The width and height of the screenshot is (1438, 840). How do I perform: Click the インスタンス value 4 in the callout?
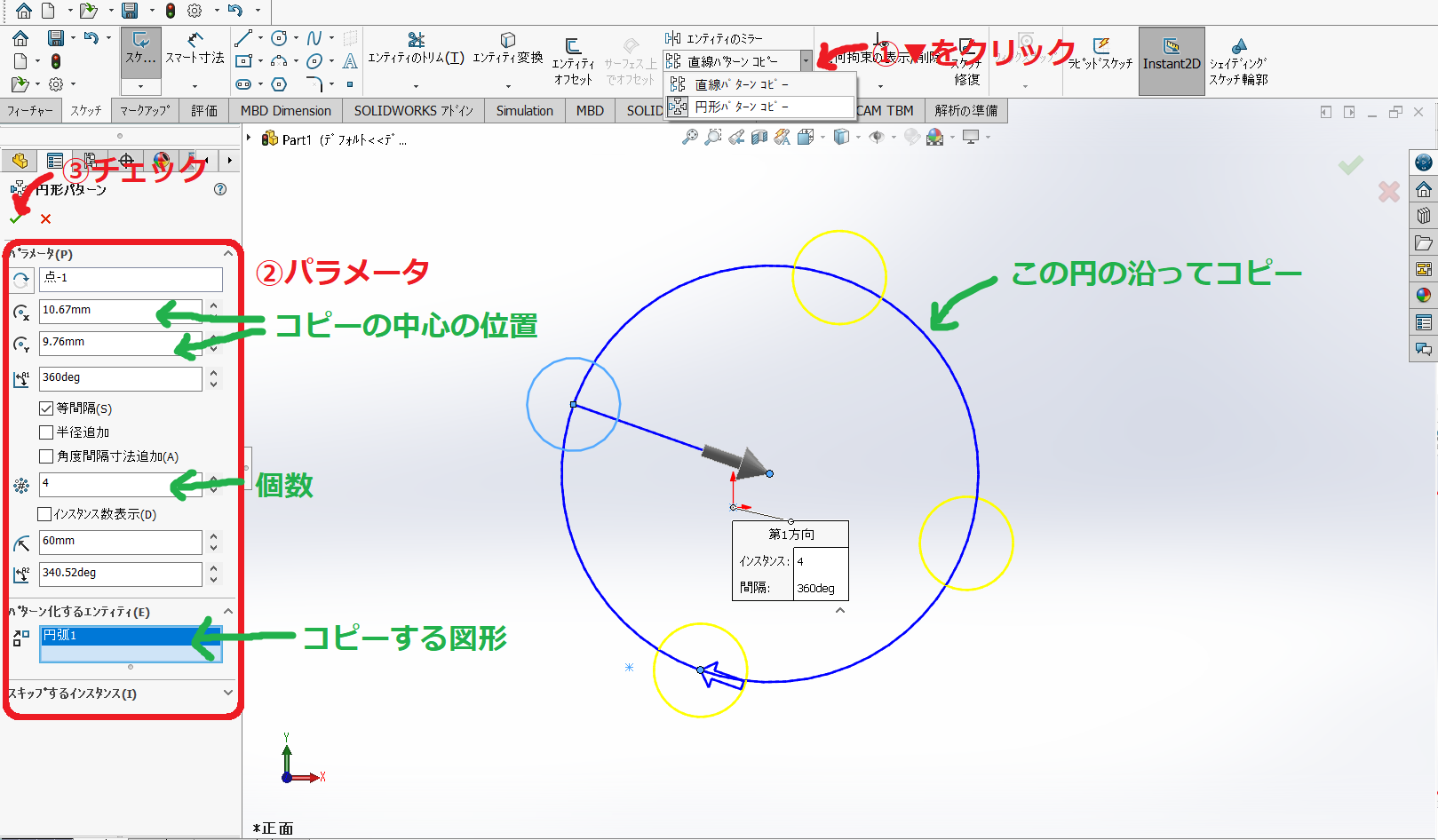(821, 561)
